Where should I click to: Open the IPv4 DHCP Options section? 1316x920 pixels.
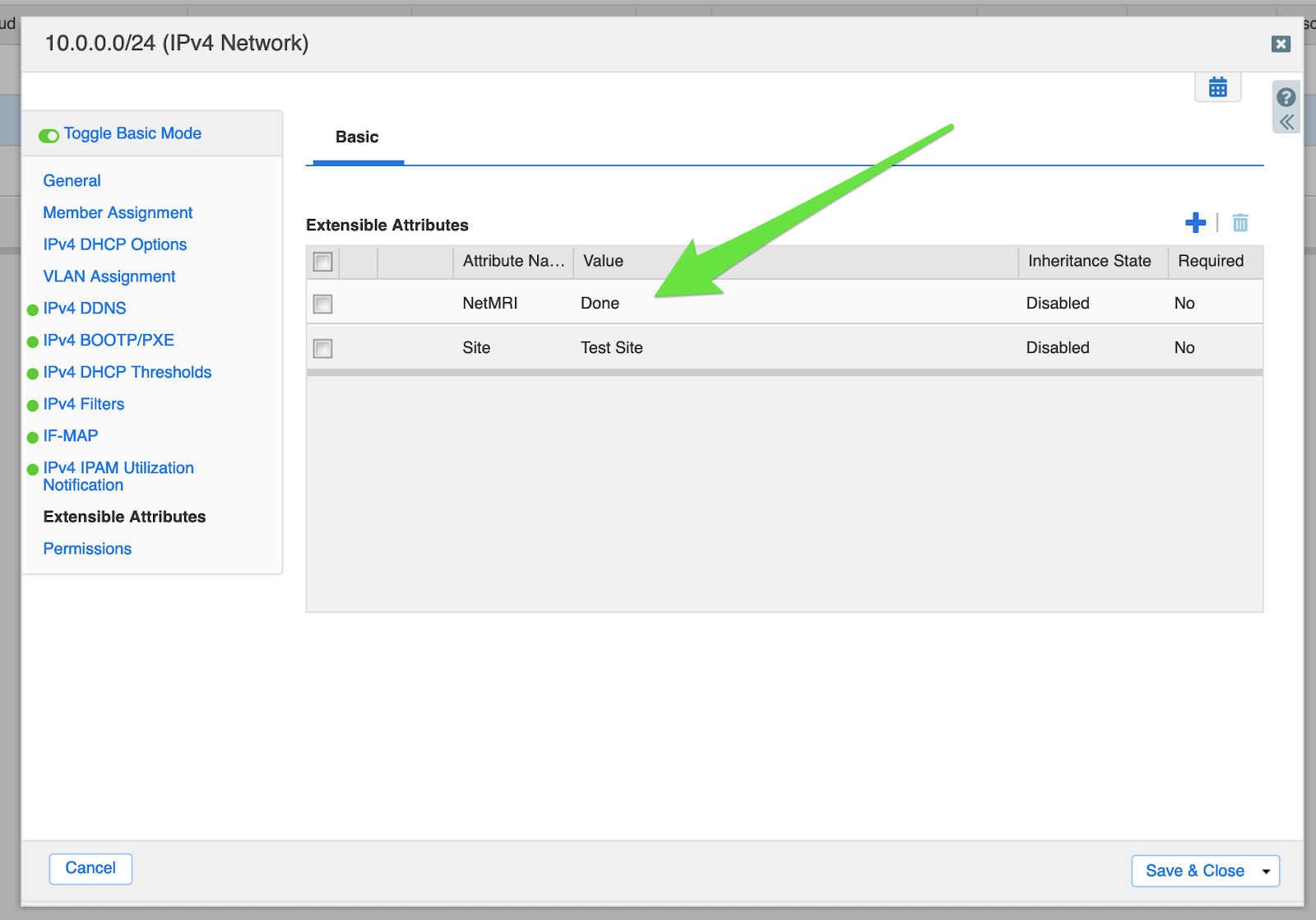[x=115, y=245]
